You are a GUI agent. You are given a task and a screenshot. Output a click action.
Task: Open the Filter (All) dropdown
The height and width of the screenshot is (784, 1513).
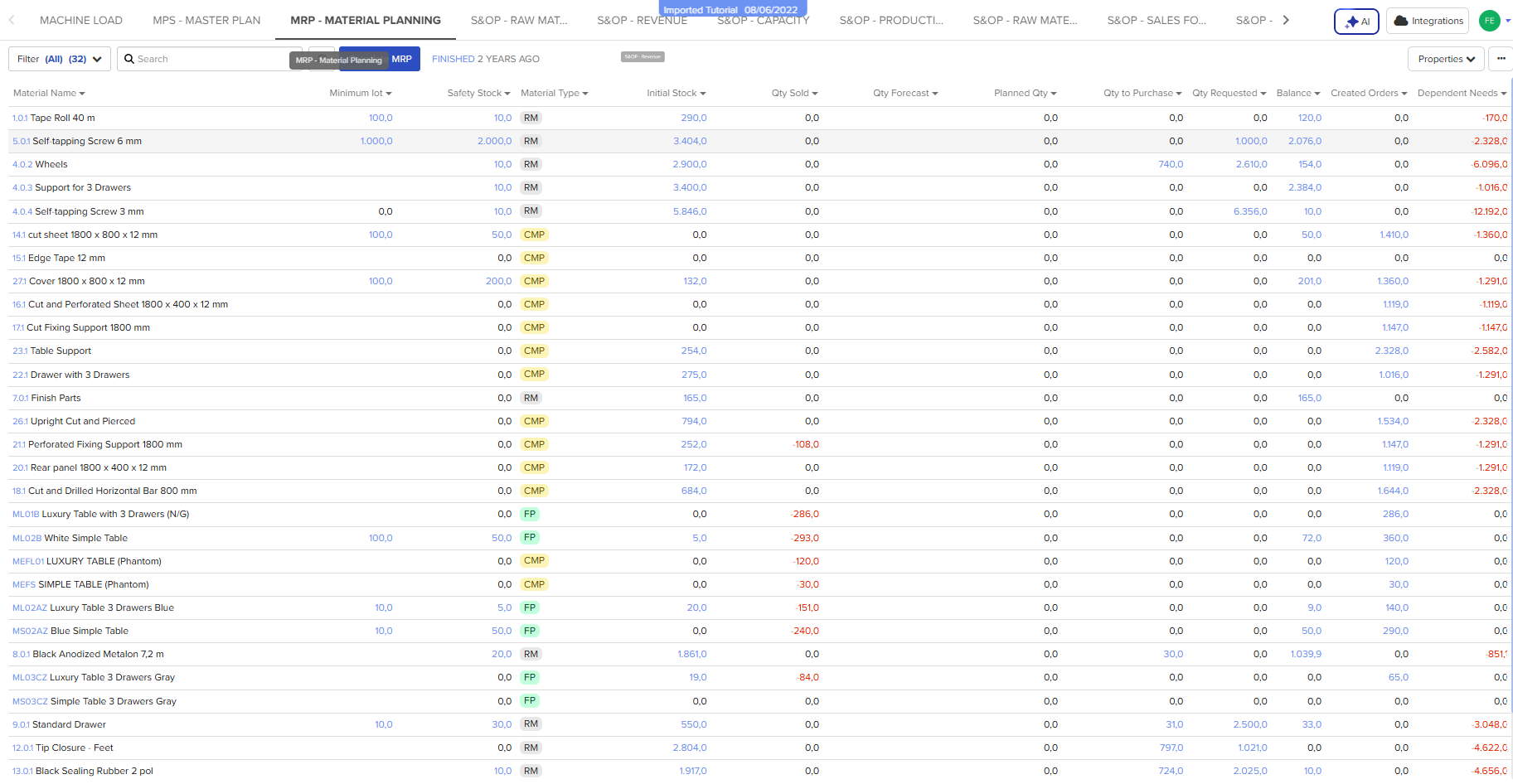click(x=59, y=59)
